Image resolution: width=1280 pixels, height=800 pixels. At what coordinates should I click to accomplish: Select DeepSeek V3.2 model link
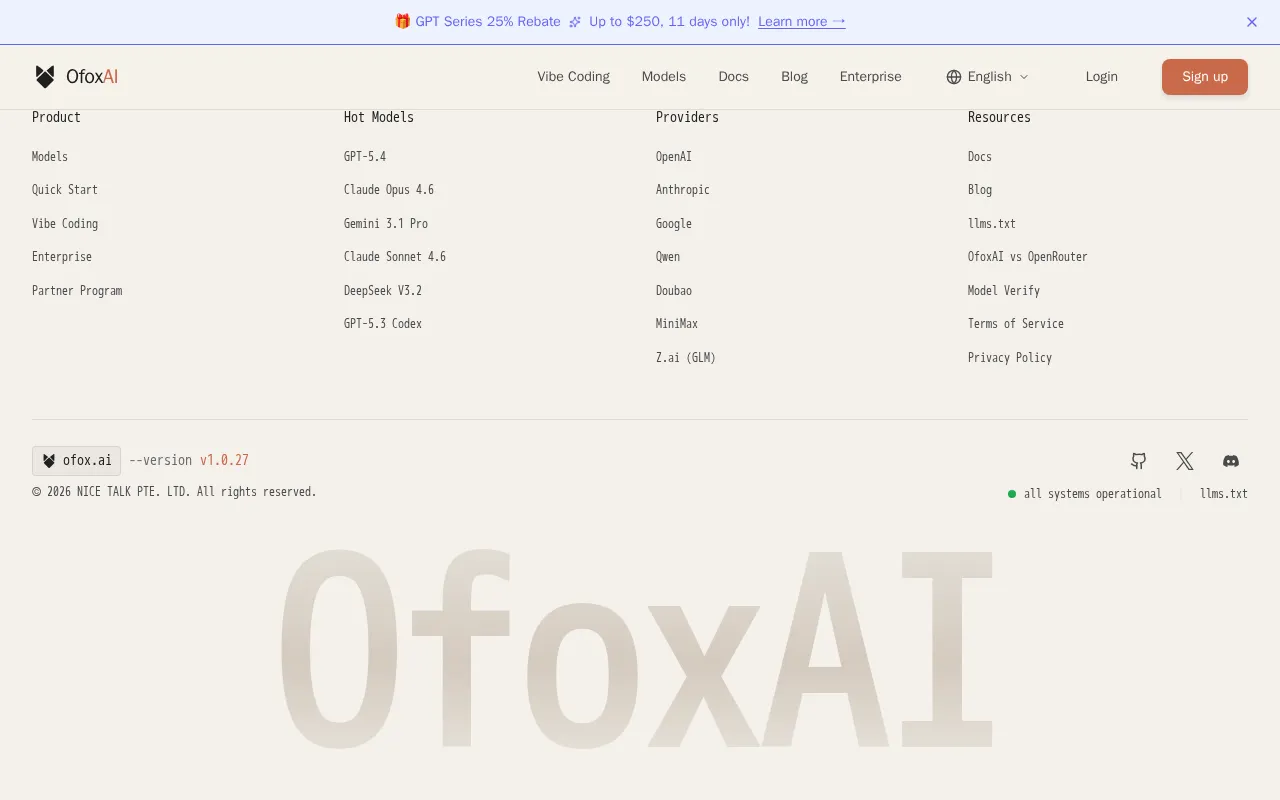(383, 291)
